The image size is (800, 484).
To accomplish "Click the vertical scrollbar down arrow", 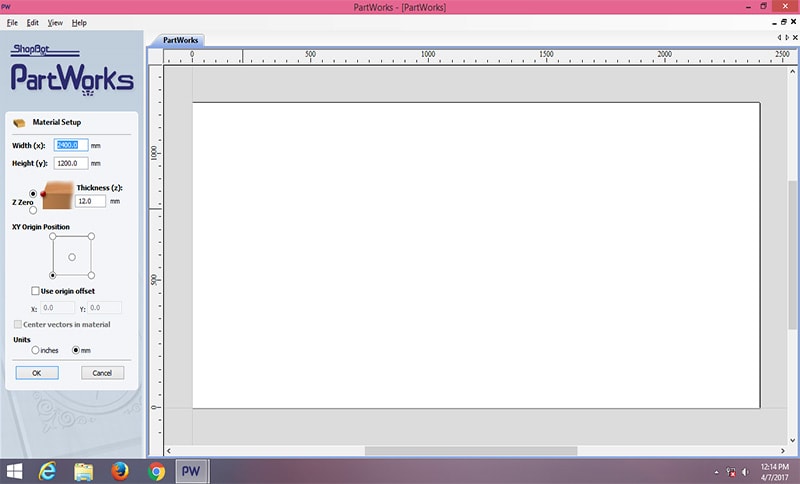I will (792, 441).
